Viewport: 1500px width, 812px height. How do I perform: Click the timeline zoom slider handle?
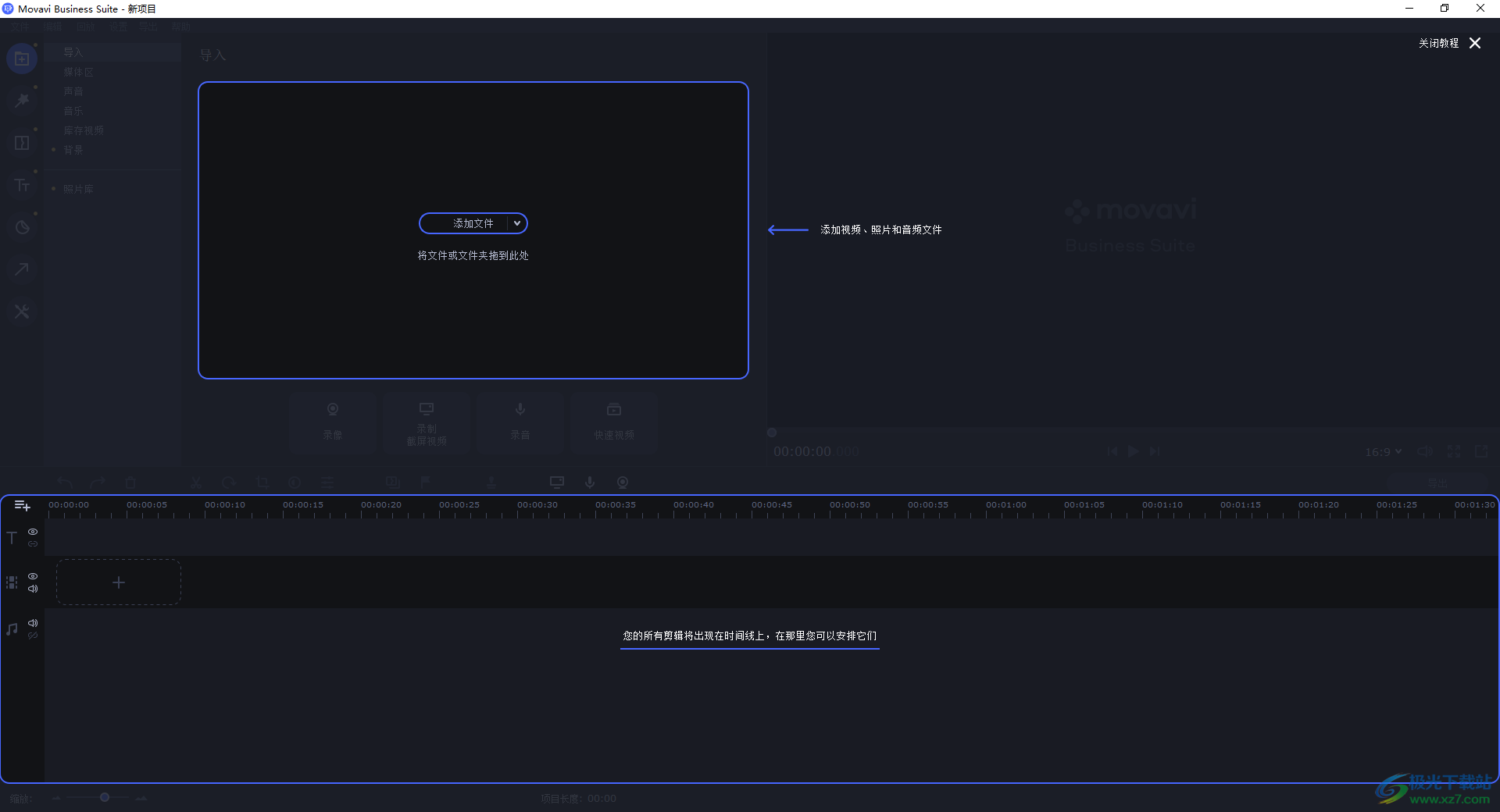(104, 797)
